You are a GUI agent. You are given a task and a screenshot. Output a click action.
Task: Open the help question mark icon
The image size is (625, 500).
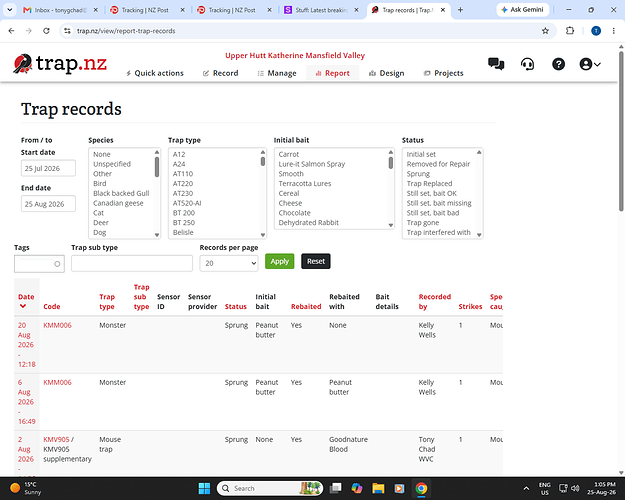pos(558,64)
